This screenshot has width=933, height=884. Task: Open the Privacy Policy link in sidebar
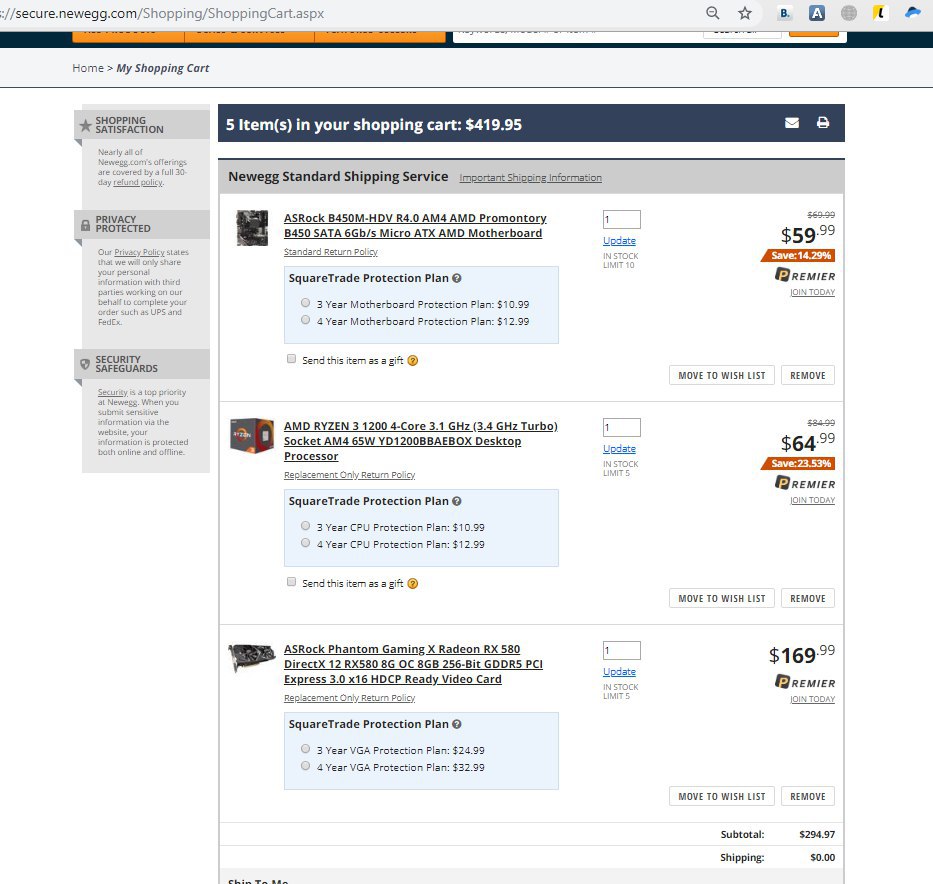pyautogui.click(x=139, y=252)
